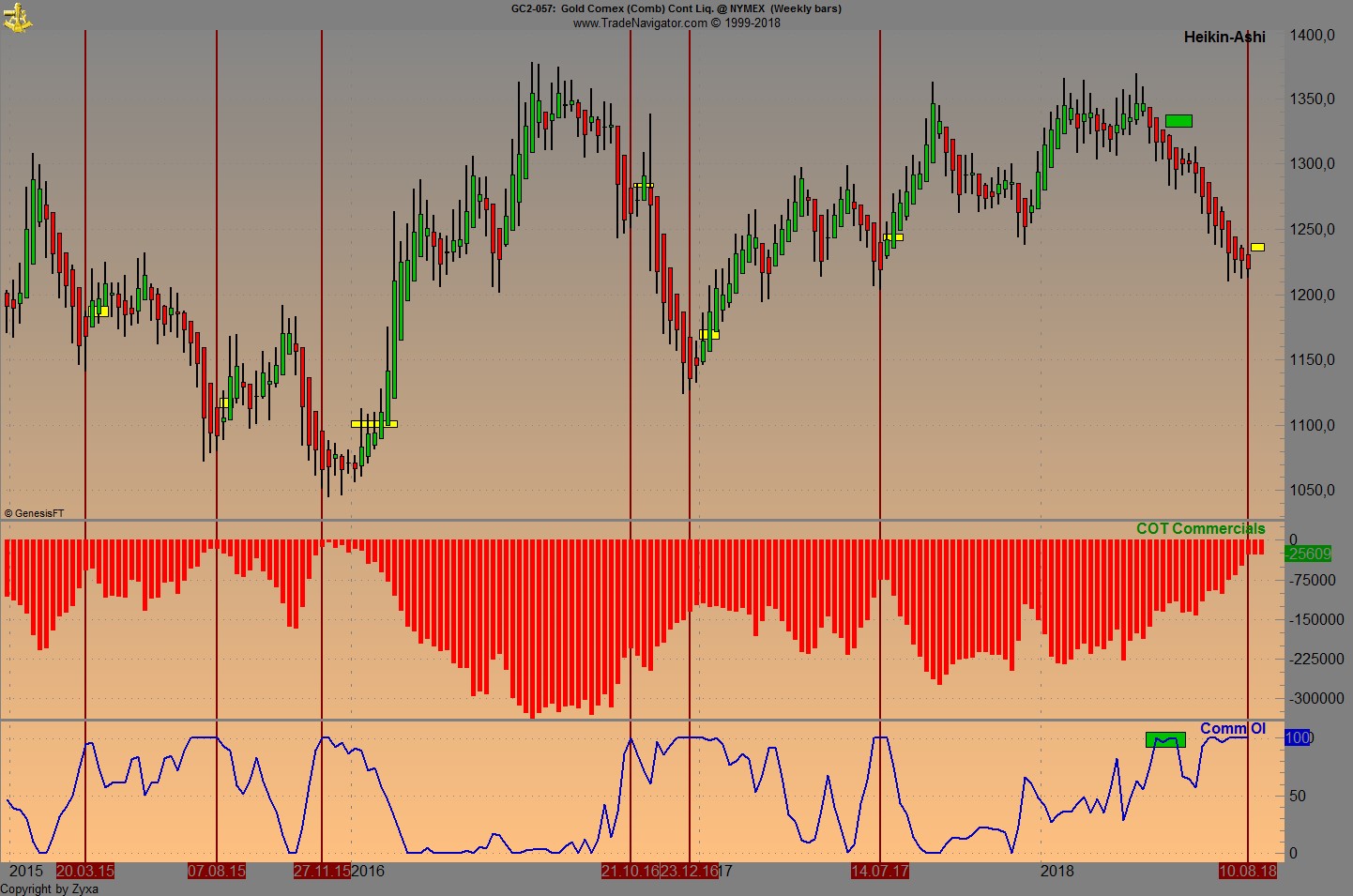Expand the 2016 year section on timeline
Viewport: 1353px width, 896px height.
pyautogui.click(x=367, y=871)
